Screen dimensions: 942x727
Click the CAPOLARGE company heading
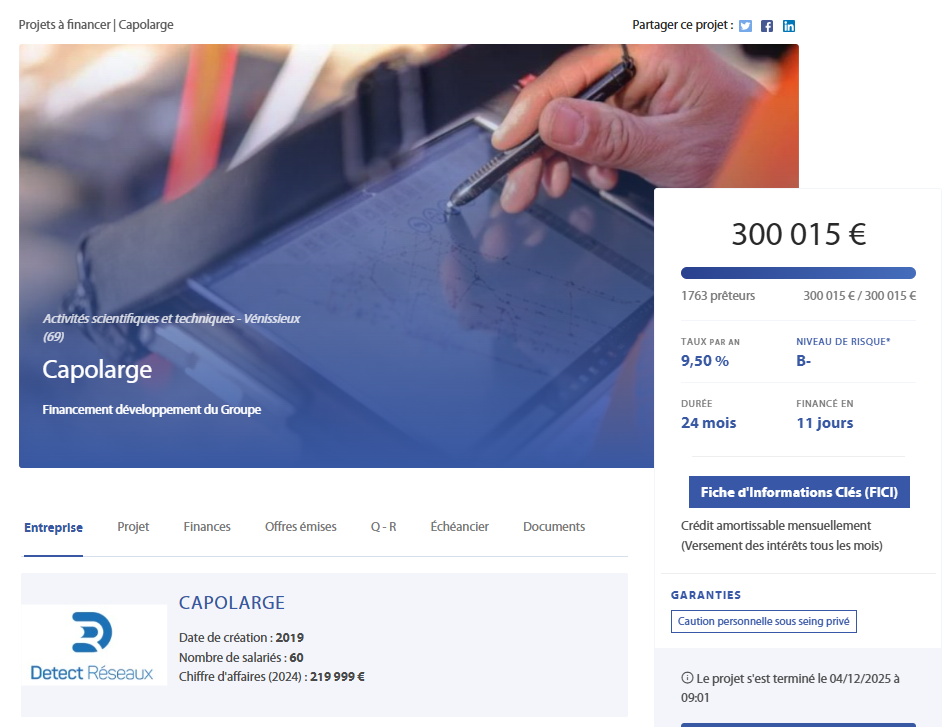coord(232,603)
